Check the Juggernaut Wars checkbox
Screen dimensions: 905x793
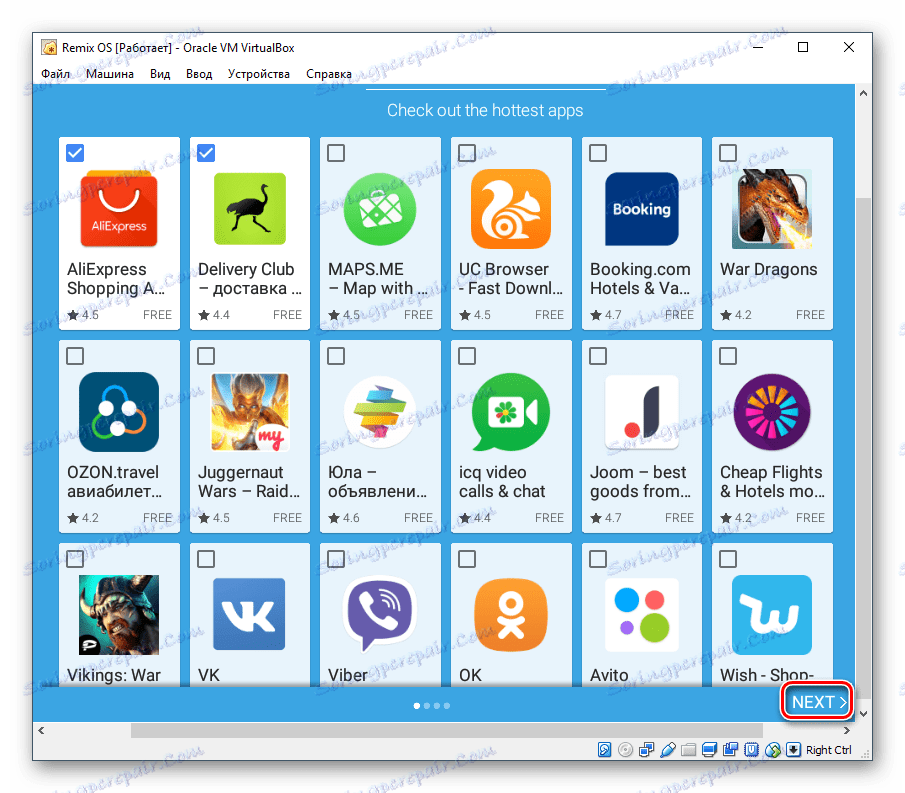(x=206, y=356)
